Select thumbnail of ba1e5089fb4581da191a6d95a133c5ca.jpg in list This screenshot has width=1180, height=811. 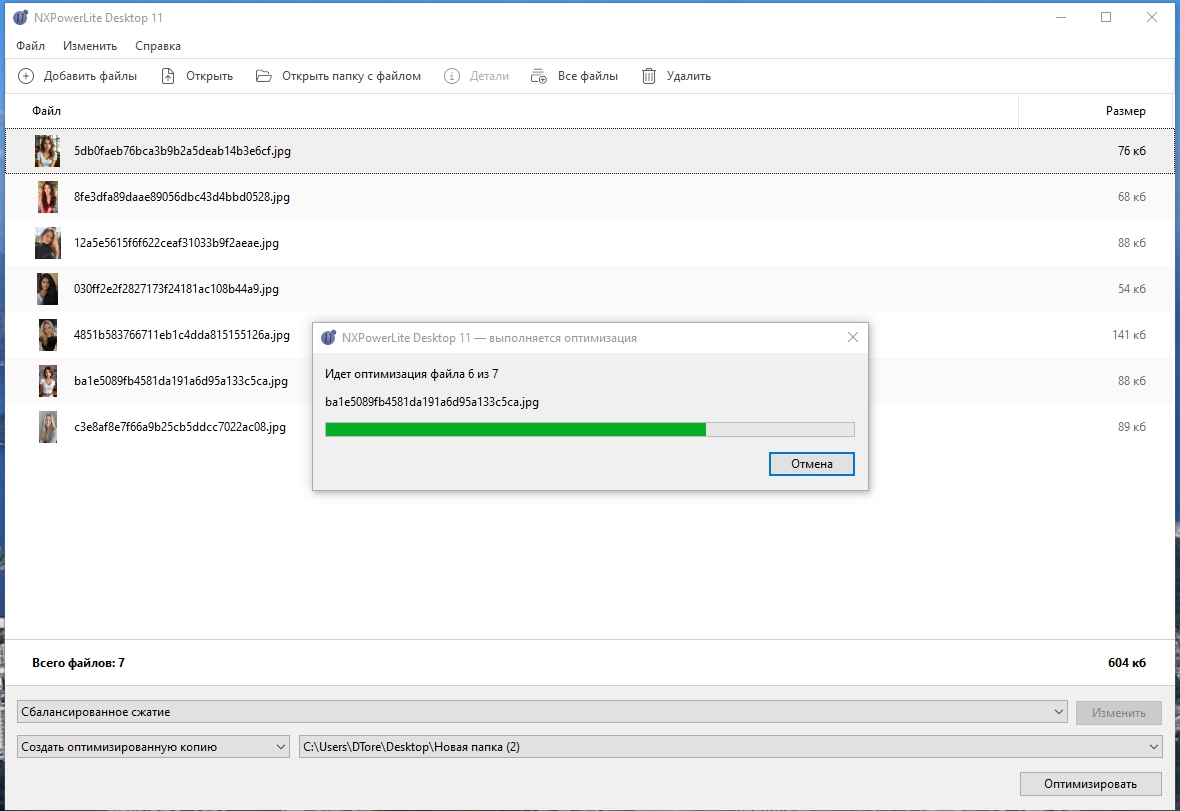point(47,381)
